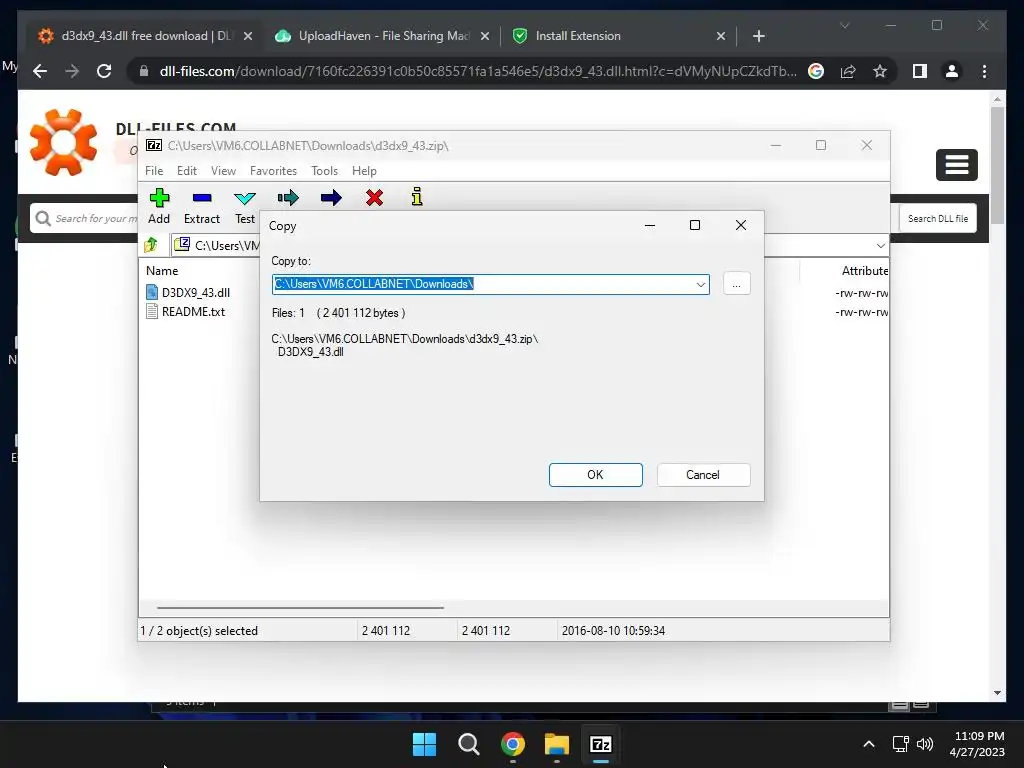Click the Chrome back arrow

(40, 71)
